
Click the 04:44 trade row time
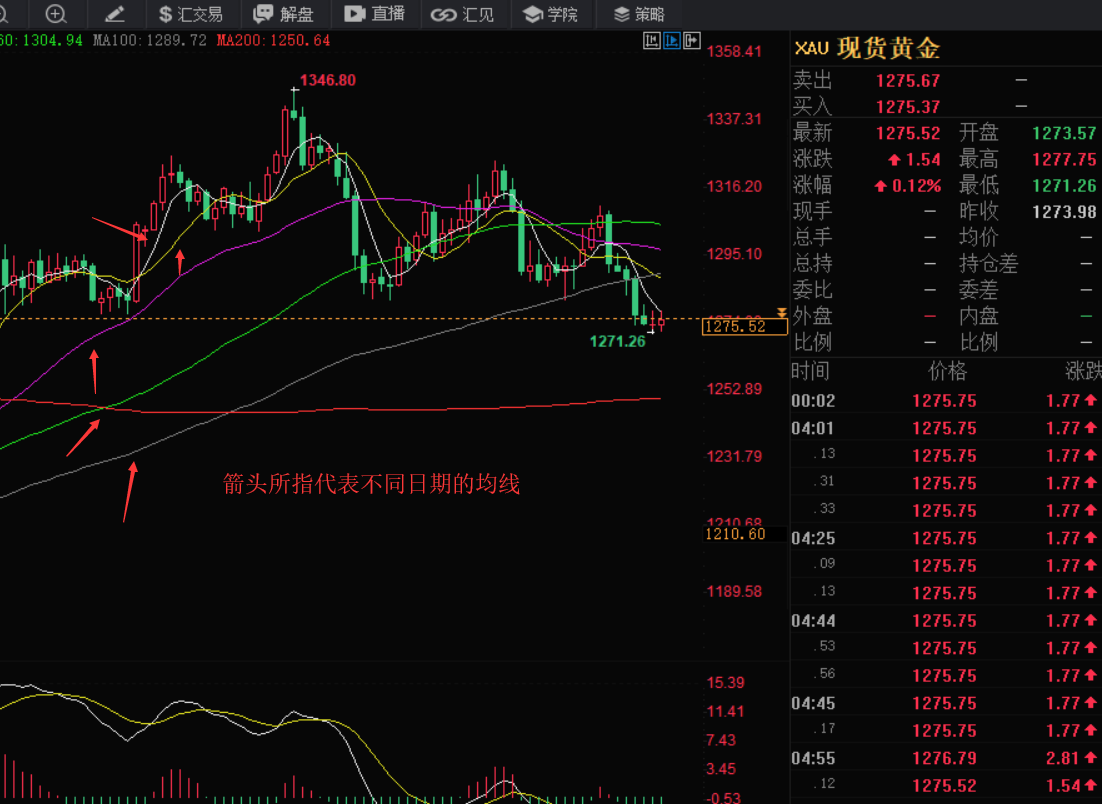click(x=813, y=621)
